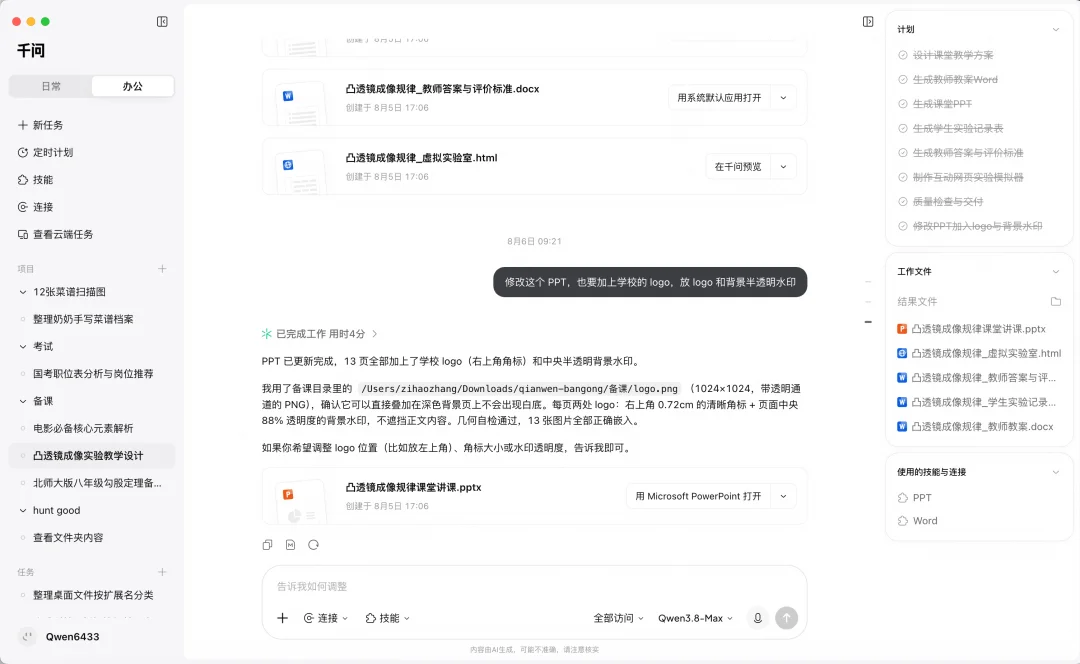
Task: Open 新任务 in the sidebar
Action: 92,125
